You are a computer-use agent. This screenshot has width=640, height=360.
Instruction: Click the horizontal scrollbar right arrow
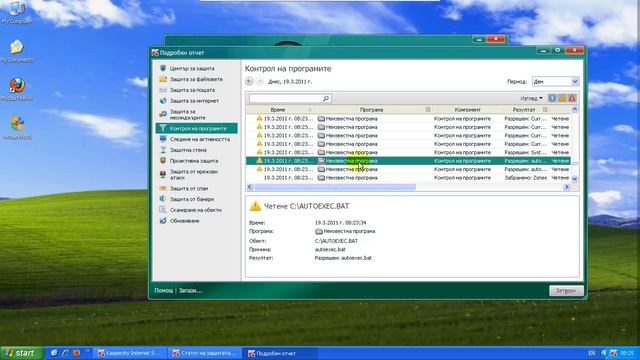coord(567,187)
